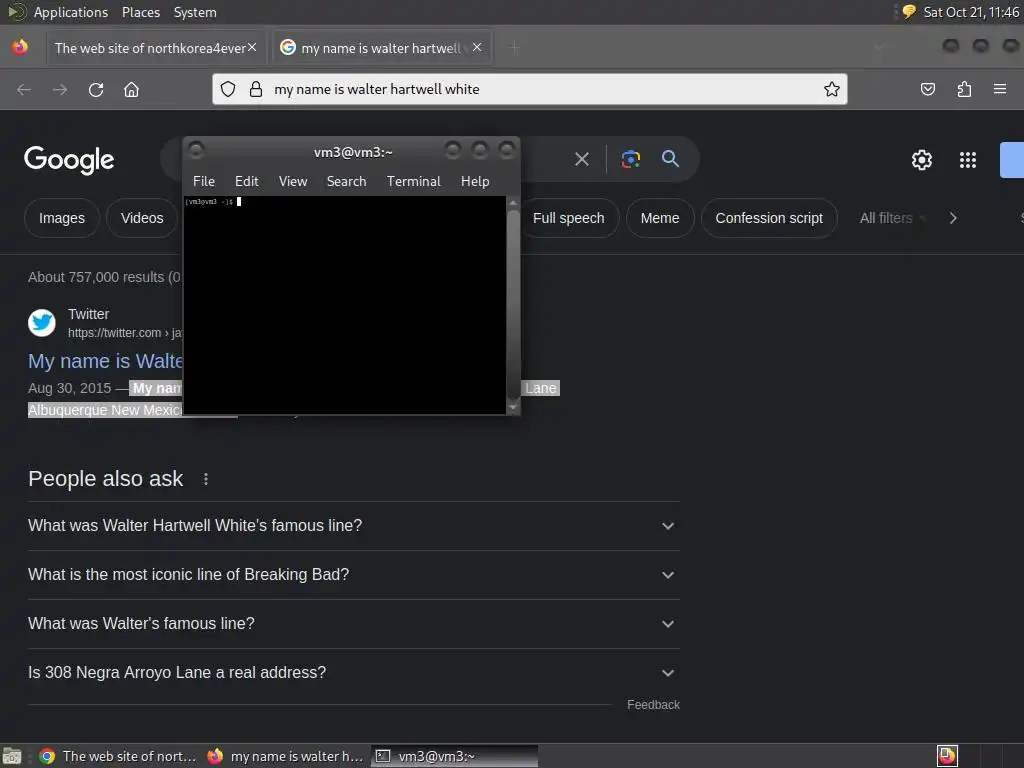Image resolution: width=1024 pixels, height=768 pixels.
Task: Reload the current page
Action: tap(96, 89)
